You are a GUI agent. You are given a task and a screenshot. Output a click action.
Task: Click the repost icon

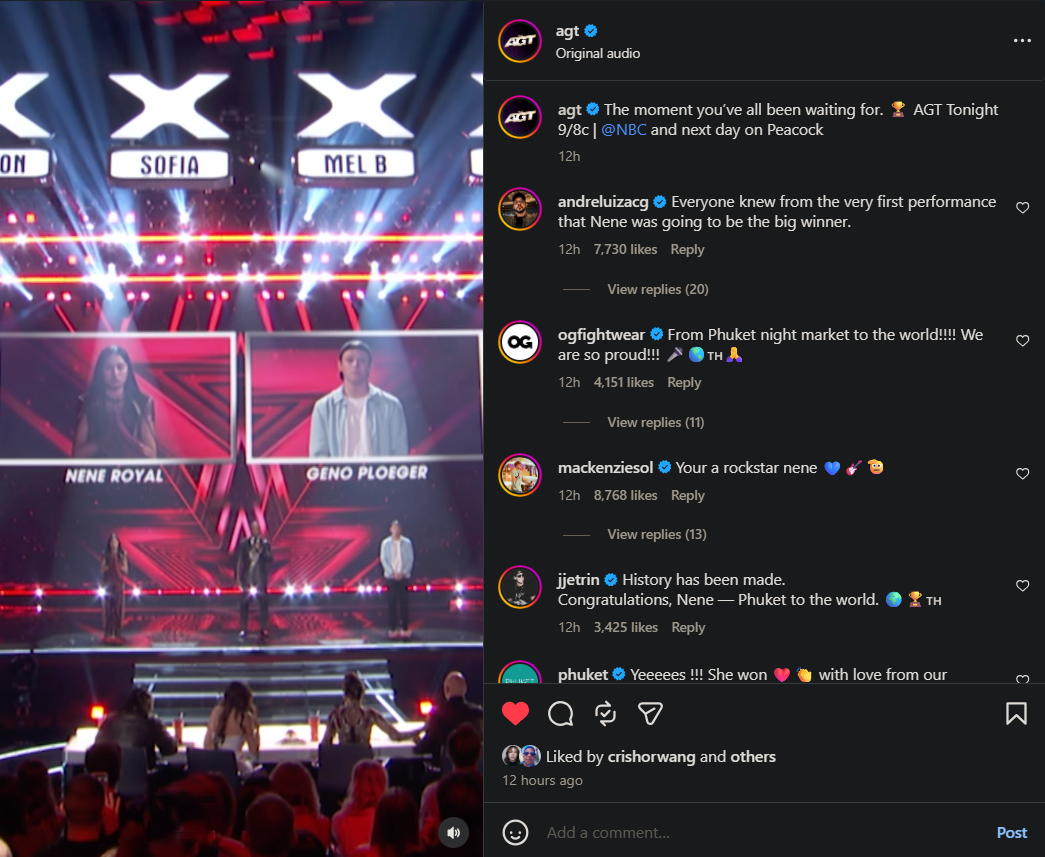pos(605,714)
